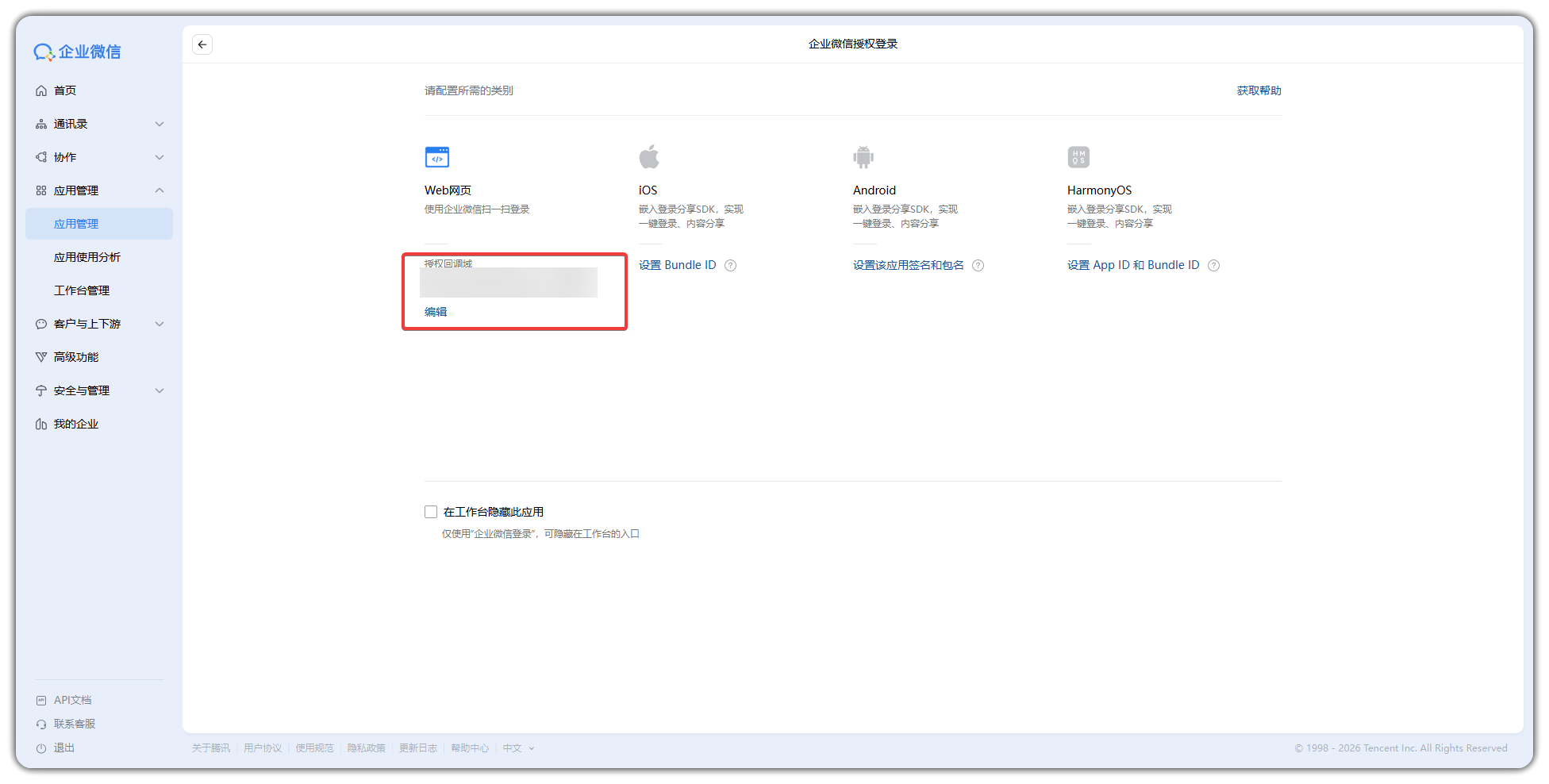Open the 获取帮助 link

[x=1258, y=90]
